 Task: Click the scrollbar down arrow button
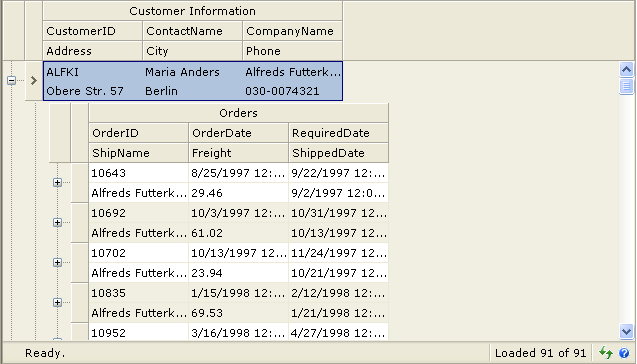(x=626, y=332)
